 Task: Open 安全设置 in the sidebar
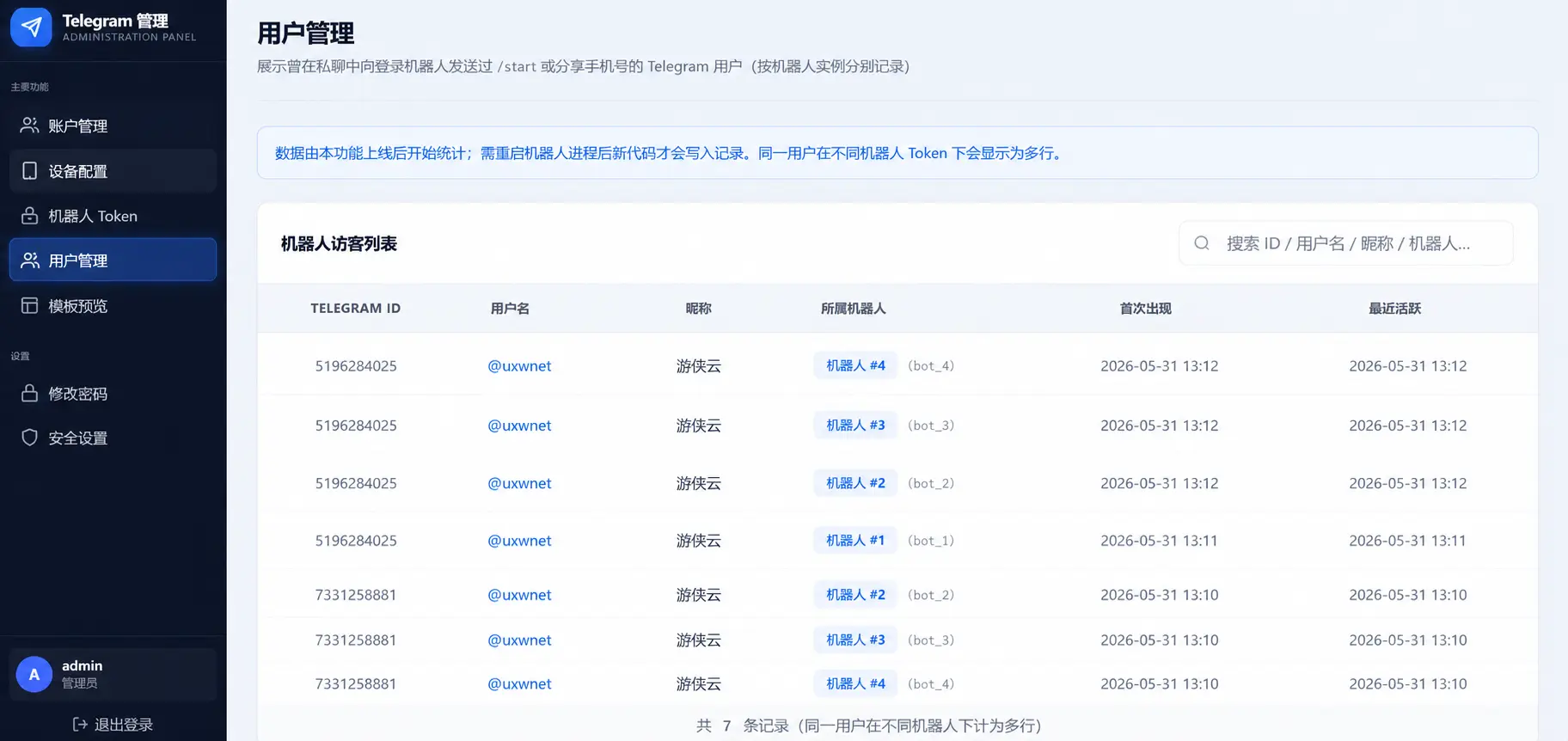tap(113, 438)
